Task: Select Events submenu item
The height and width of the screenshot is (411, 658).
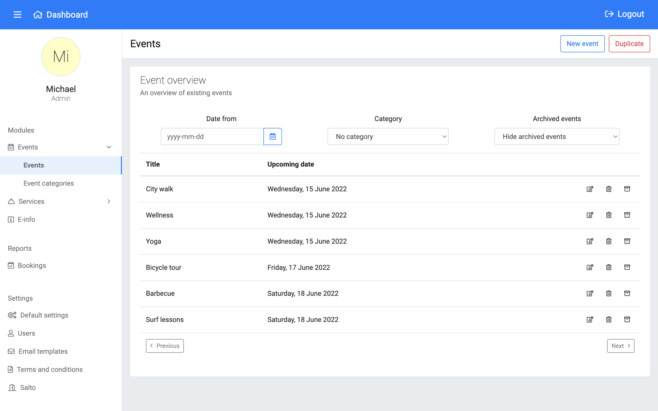Action: pyautogui.click(x=60, y=165)
